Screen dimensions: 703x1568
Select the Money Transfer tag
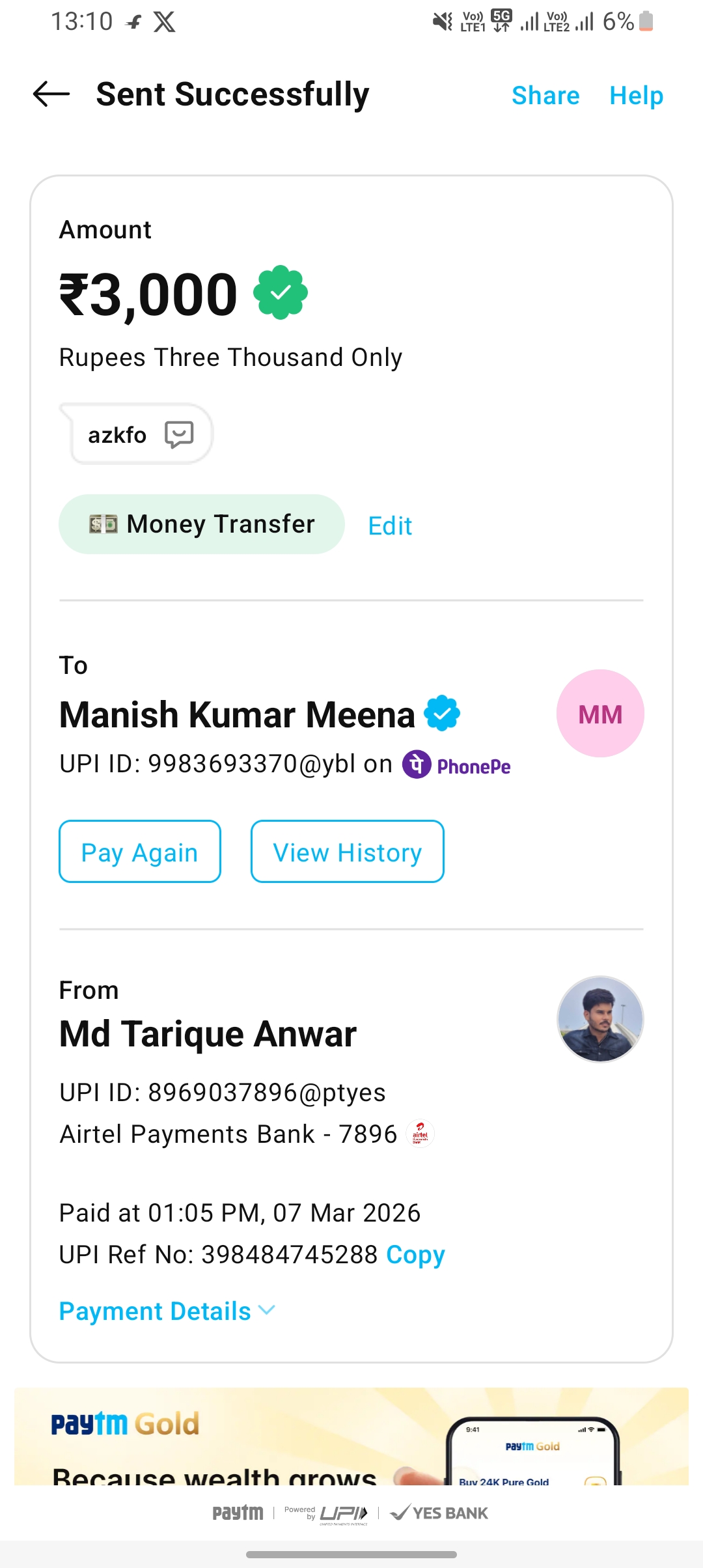(x=202, y=524)
